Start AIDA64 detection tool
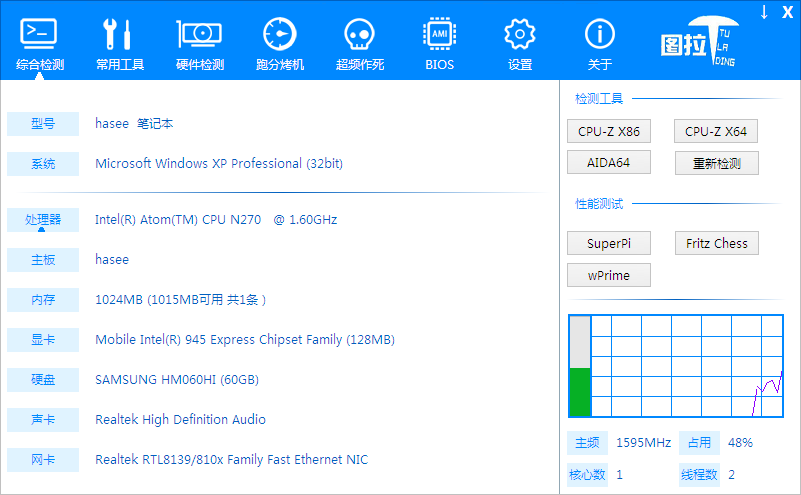Screen dimensions: 801x495 pyautogui.click(x=609, y=162)
